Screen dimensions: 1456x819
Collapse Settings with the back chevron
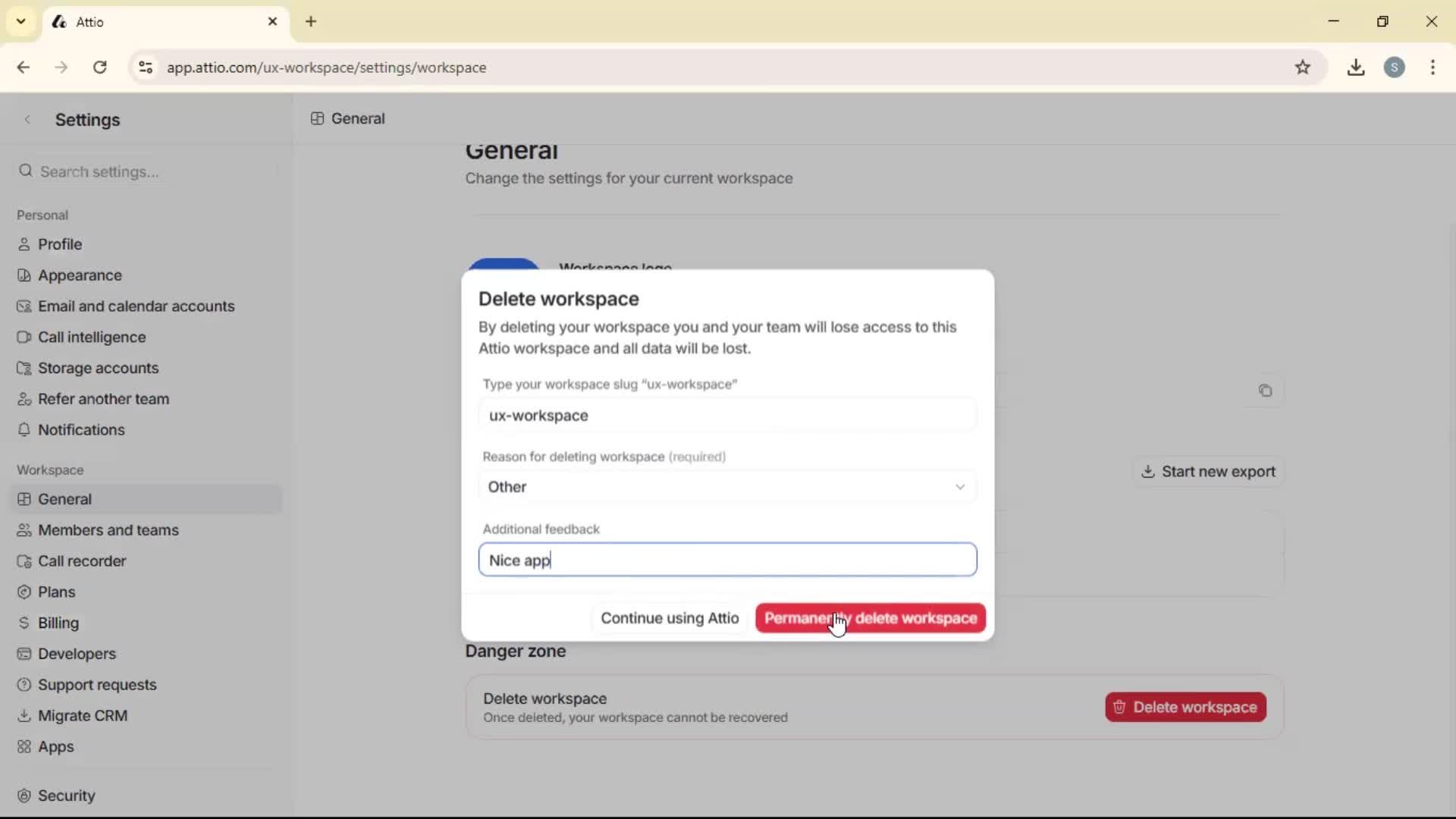click(x=27, y=119)
